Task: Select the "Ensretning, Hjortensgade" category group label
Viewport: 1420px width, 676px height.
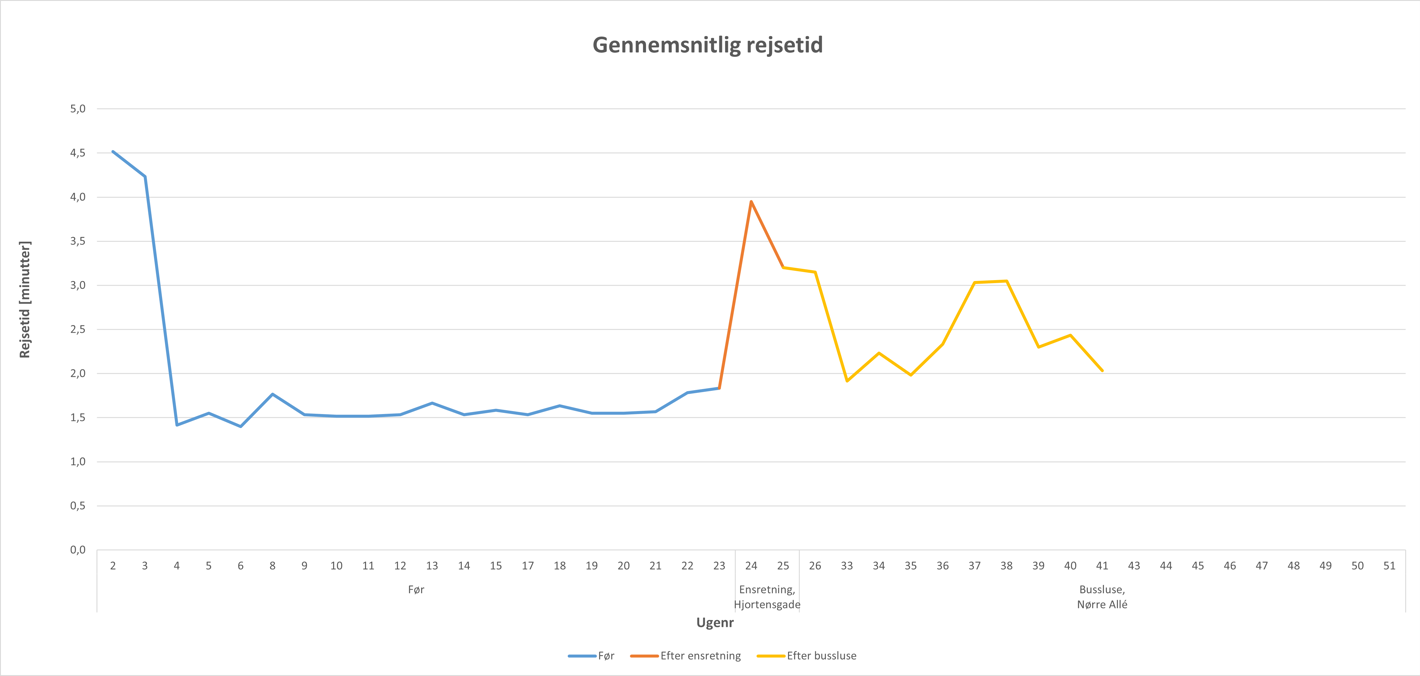Action: (x=766, y=597)
